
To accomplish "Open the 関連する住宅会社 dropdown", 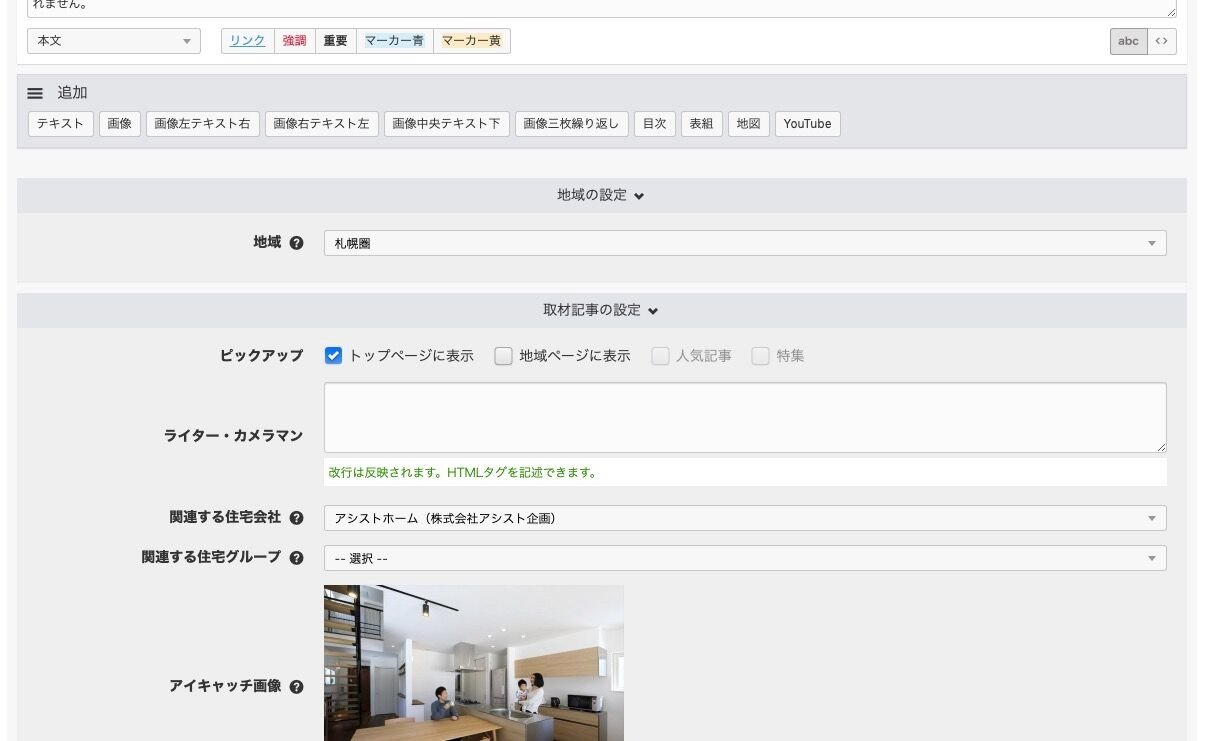I will 744,518.
